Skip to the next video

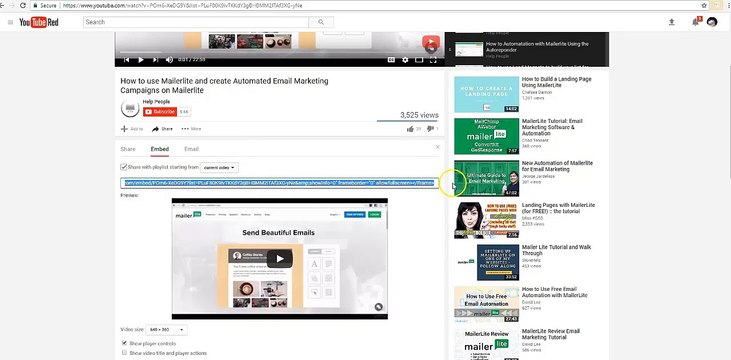click(x=155, y=60)
